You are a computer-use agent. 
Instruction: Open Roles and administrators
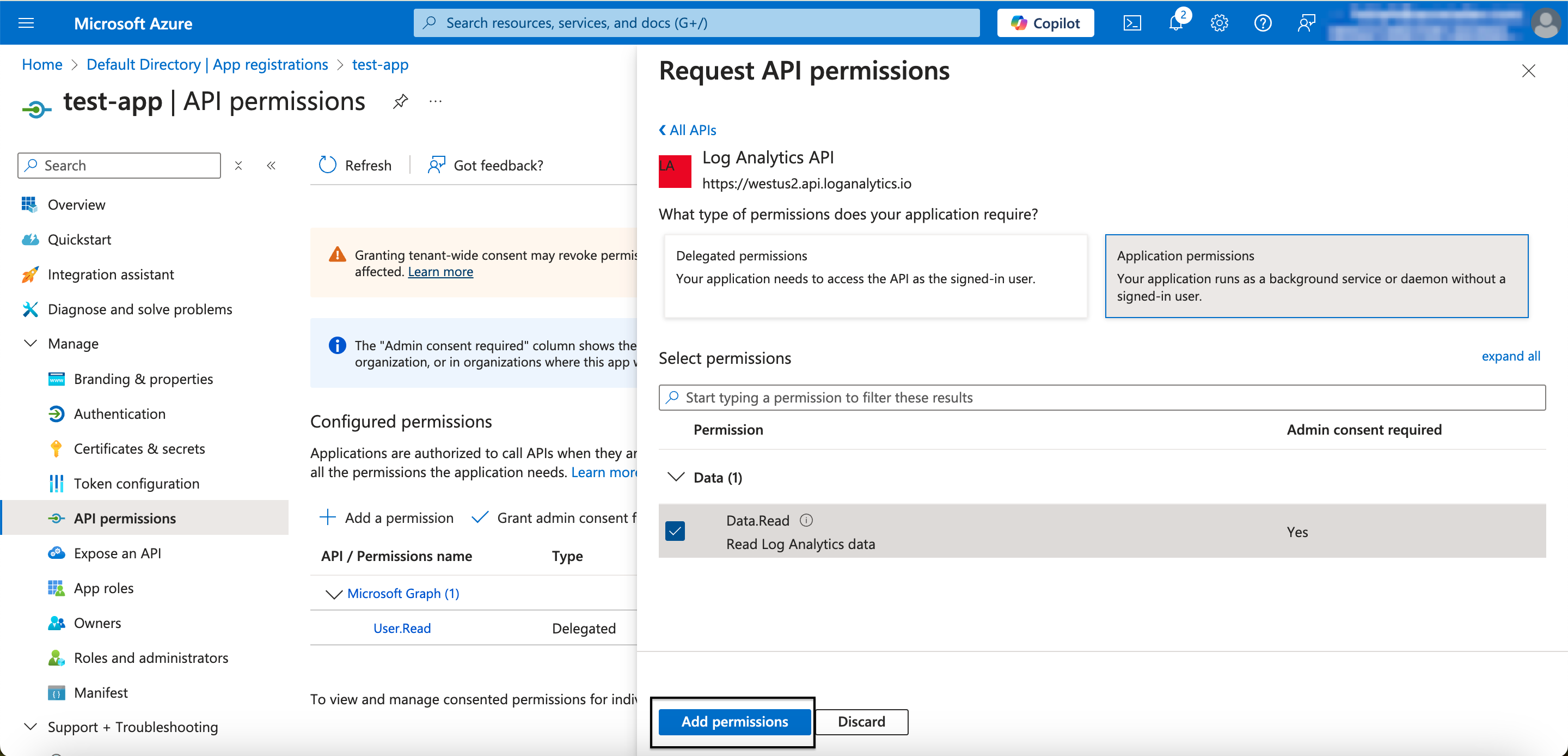click(x=151, y=658)
